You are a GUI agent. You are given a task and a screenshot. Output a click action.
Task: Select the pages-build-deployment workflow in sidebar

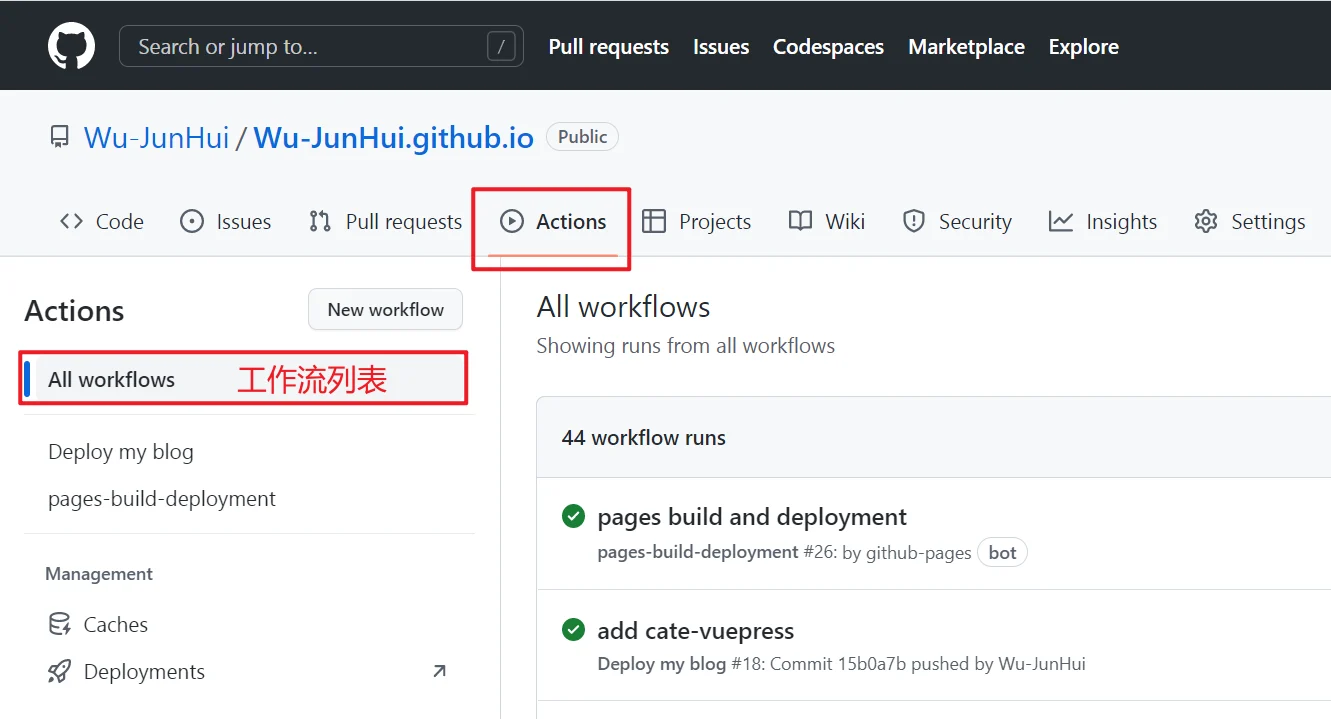pyautogui.click(x=161, y=498)
